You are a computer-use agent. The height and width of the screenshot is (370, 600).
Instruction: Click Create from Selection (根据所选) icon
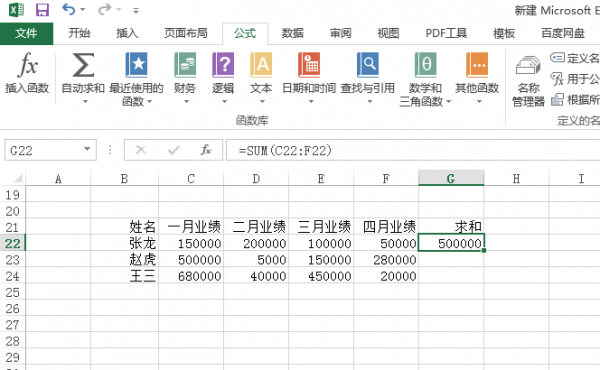[x=557, y=100]
